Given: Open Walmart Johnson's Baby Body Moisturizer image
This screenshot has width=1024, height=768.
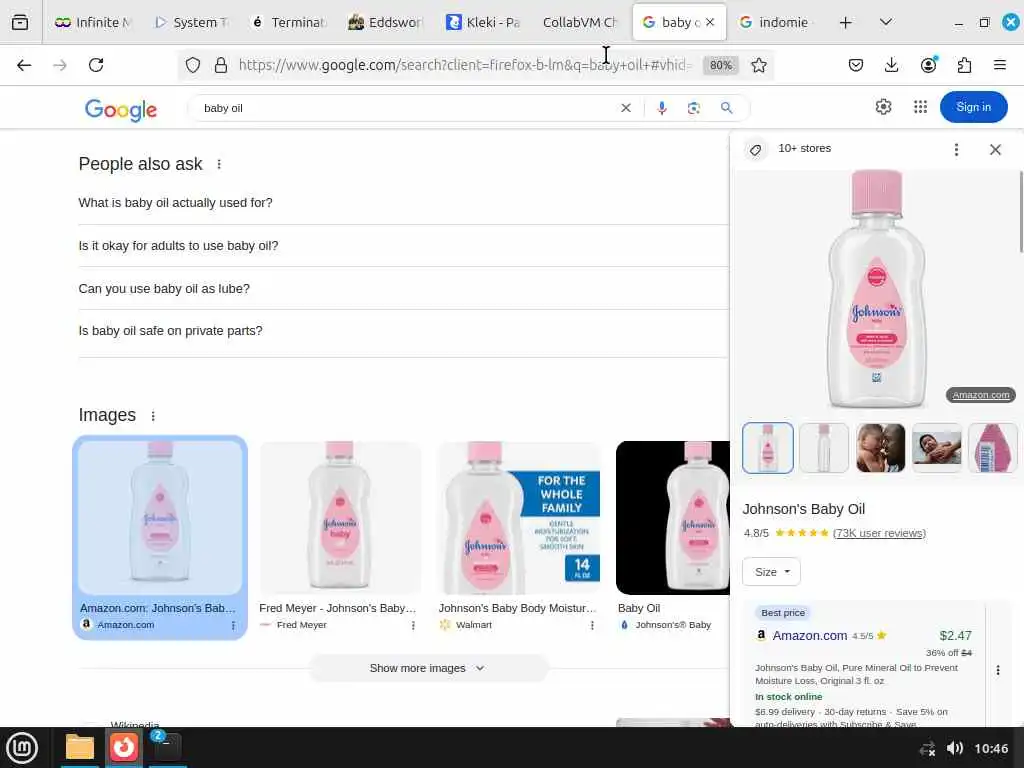Looking at the screenshot, I should [519, 519].
